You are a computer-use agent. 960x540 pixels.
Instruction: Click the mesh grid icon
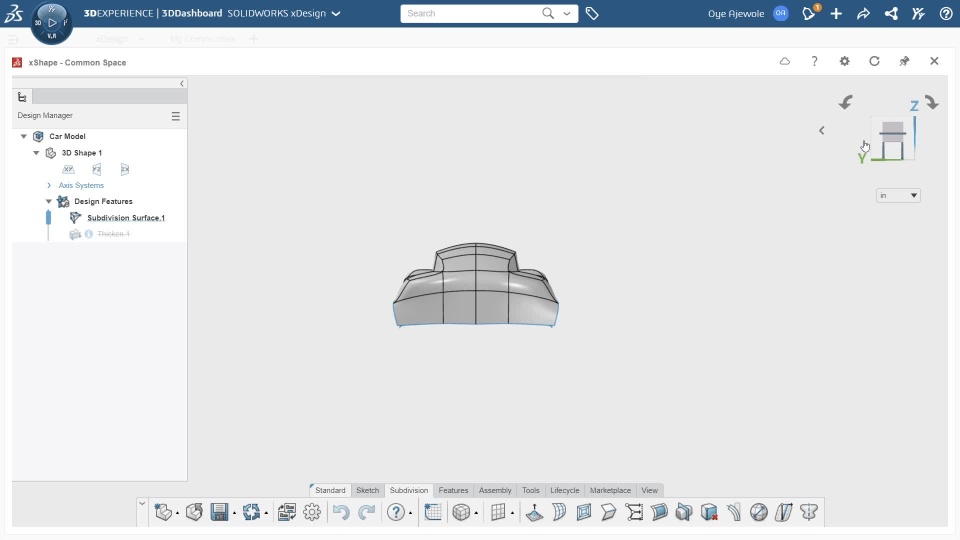coord(498,512)
